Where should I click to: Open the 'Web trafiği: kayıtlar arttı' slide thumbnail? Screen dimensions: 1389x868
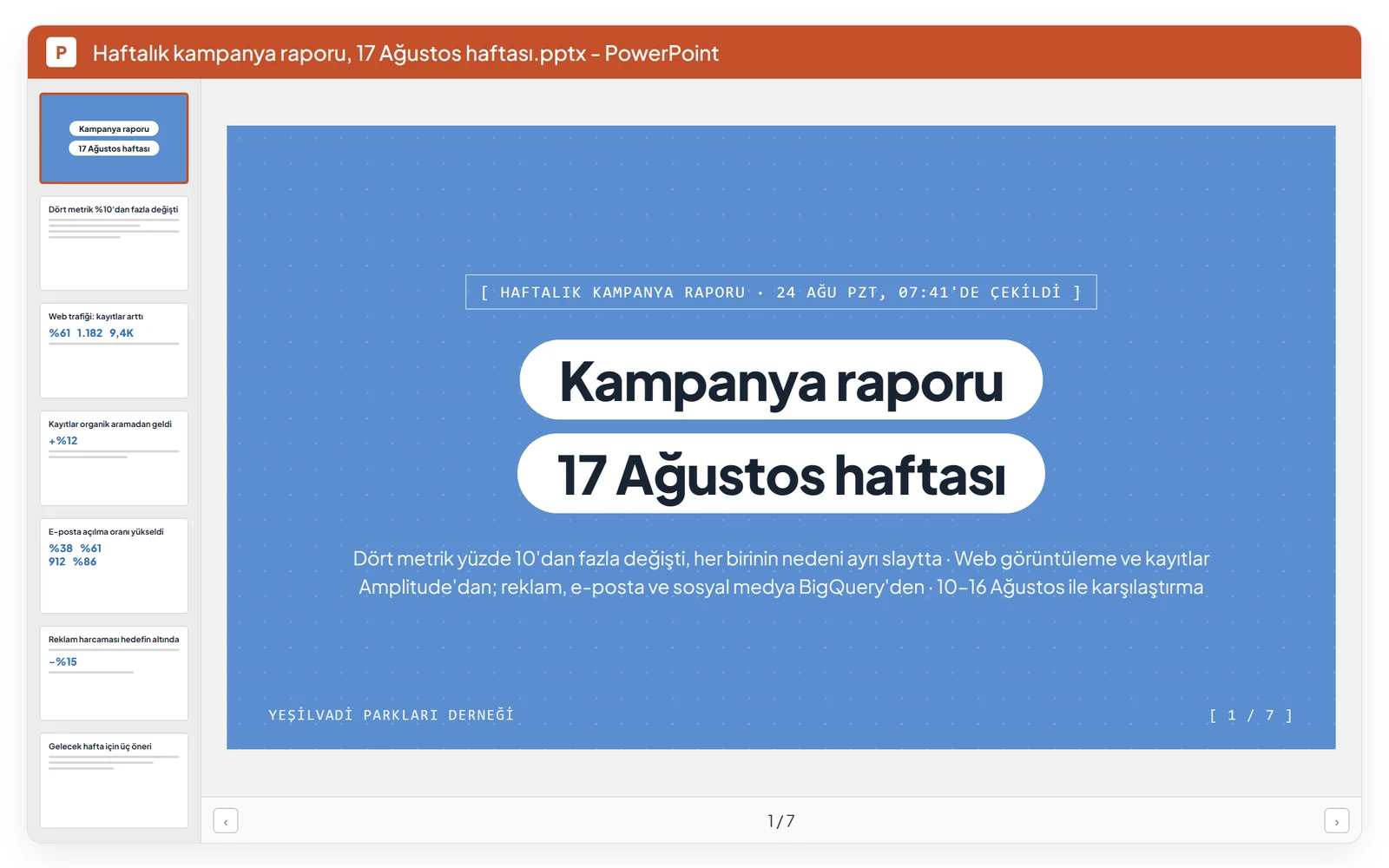coord(114,351)
